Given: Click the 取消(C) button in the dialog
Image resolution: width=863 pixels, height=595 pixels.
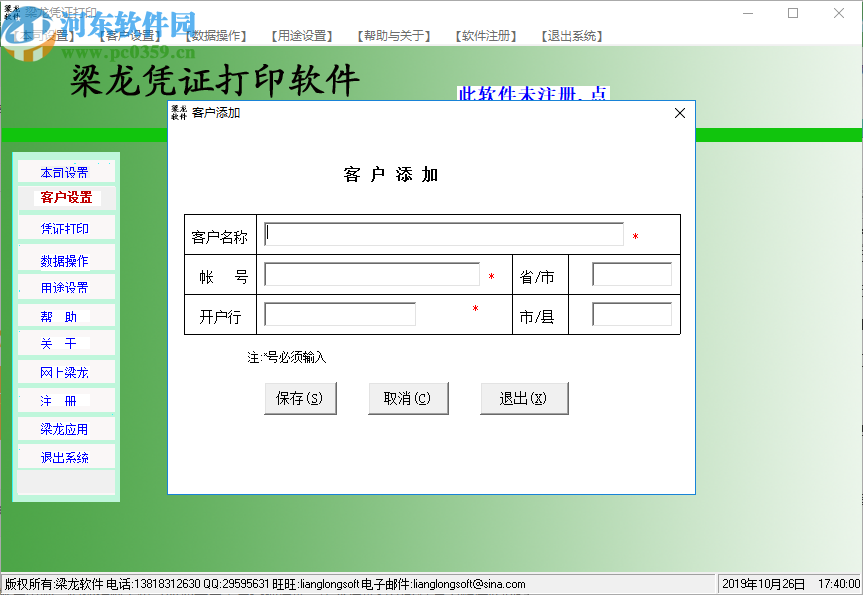Looking at the screenshot, I should [408, 397].
